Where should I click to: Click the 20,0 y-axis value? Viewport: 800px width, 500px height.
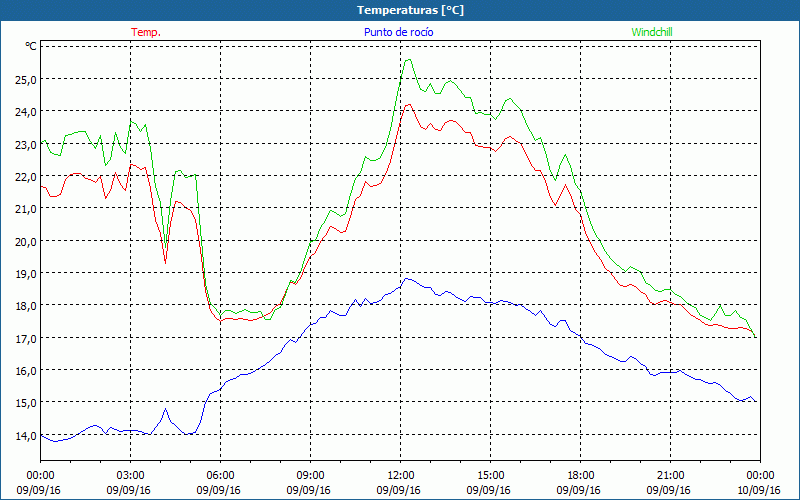coord(27,241)
